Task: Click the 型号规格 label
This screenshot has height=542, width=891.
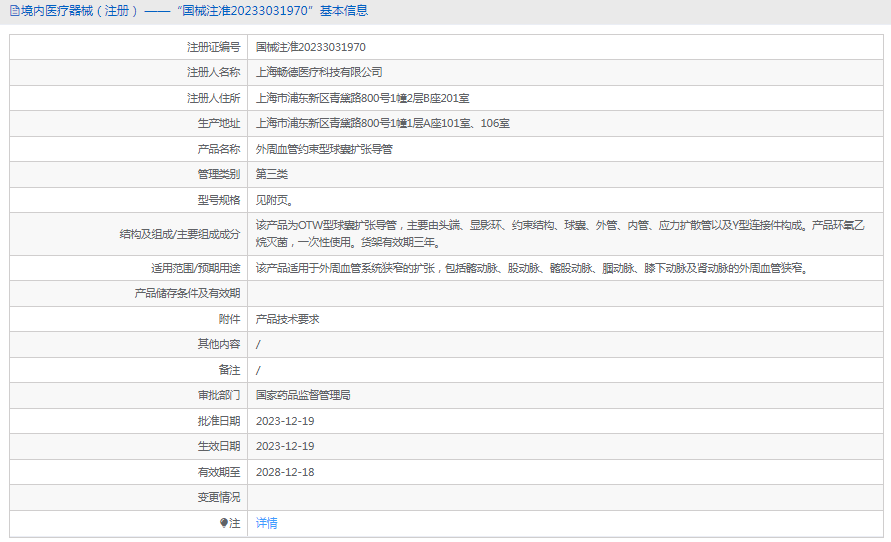Action: (219, 200)
